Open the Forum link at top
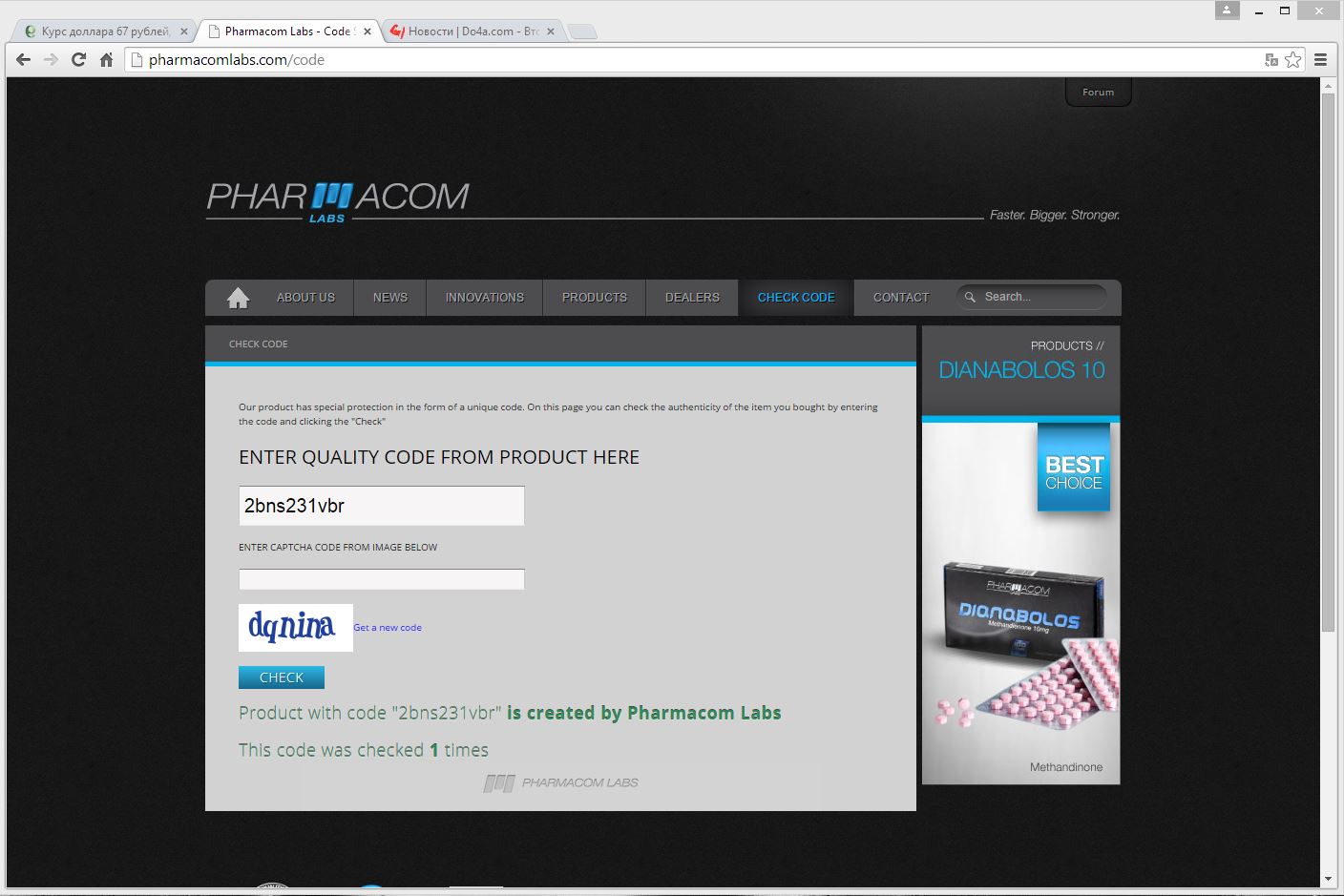Image resolution: width=1344 pixels, height=896 pixels. tap(1098, 93)
